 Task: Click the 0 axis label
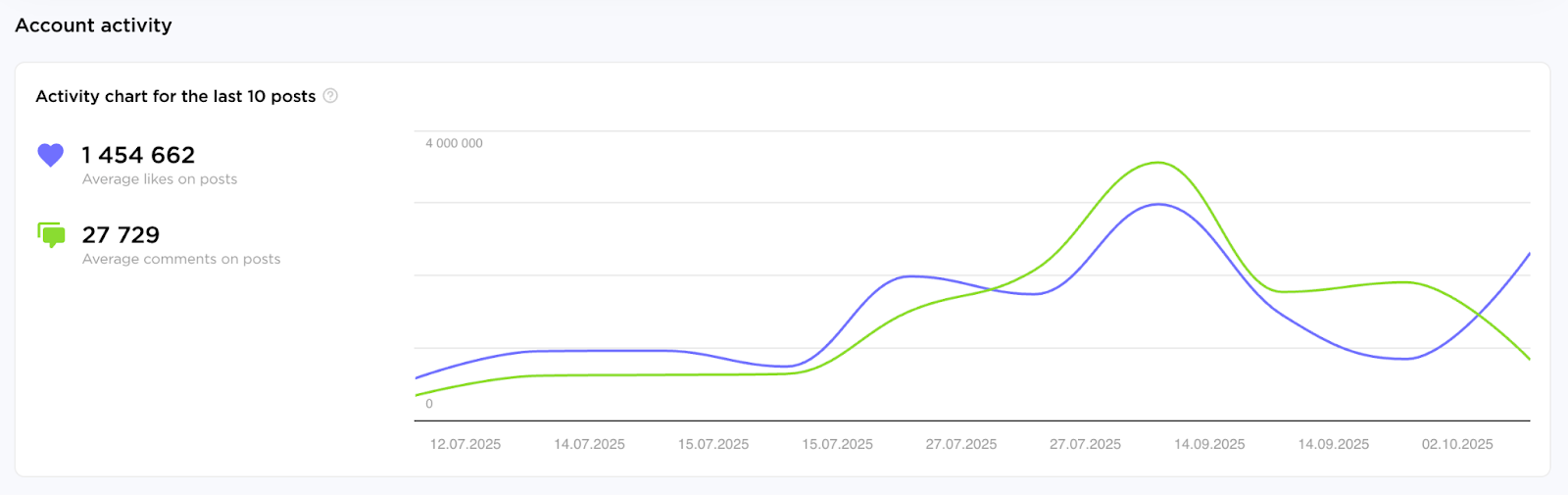[x=429, y=404]
